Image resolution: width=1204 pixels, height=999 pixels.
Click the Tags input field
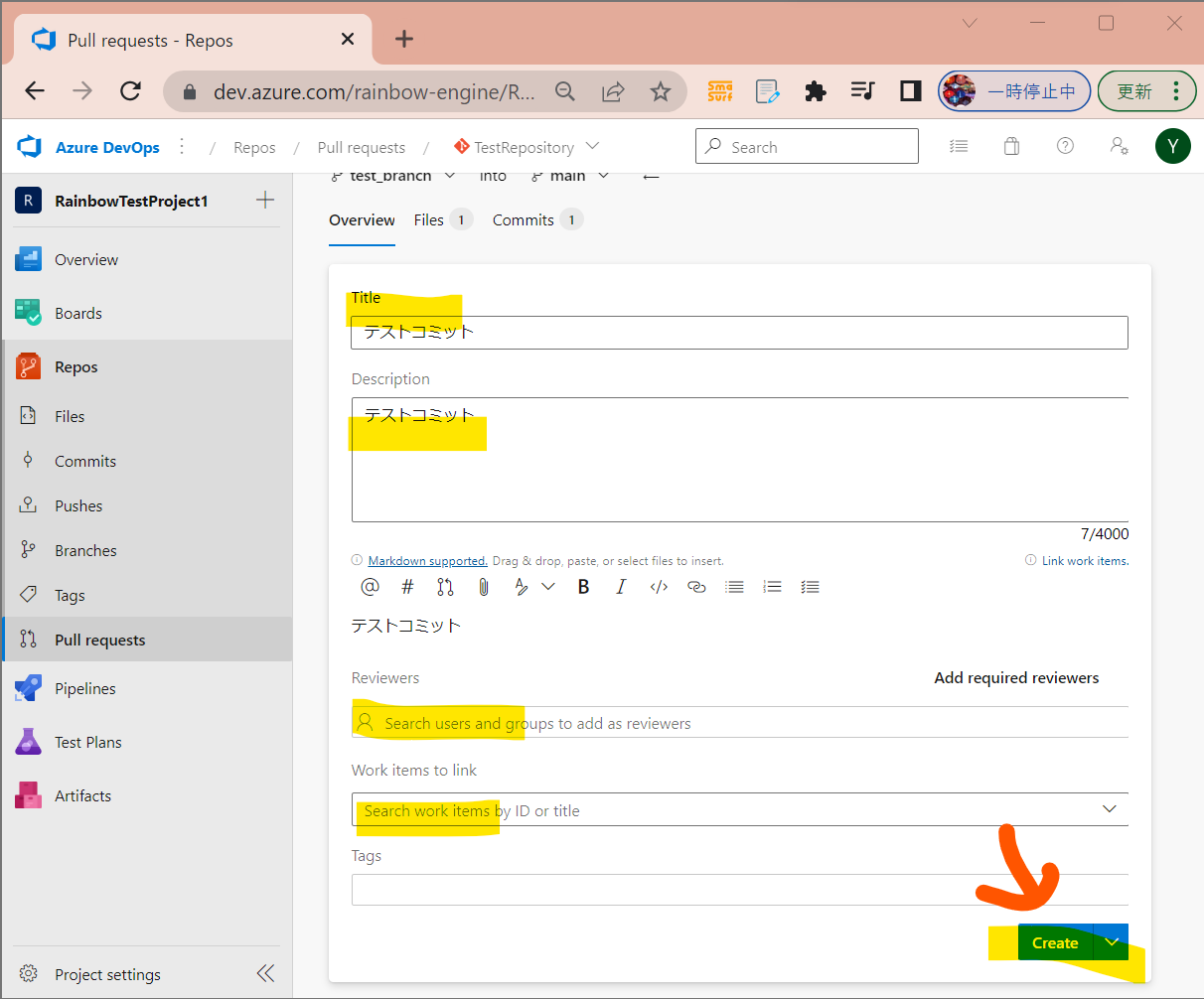point(739,890)
